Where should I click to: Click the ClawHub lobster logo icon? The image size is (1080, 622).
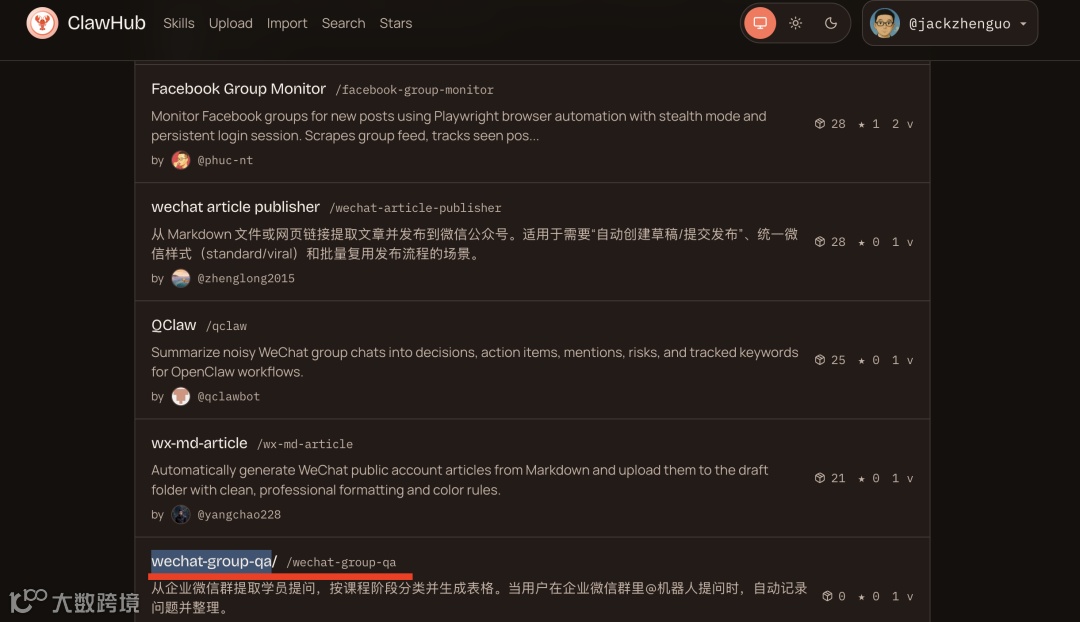coord(42,23)
